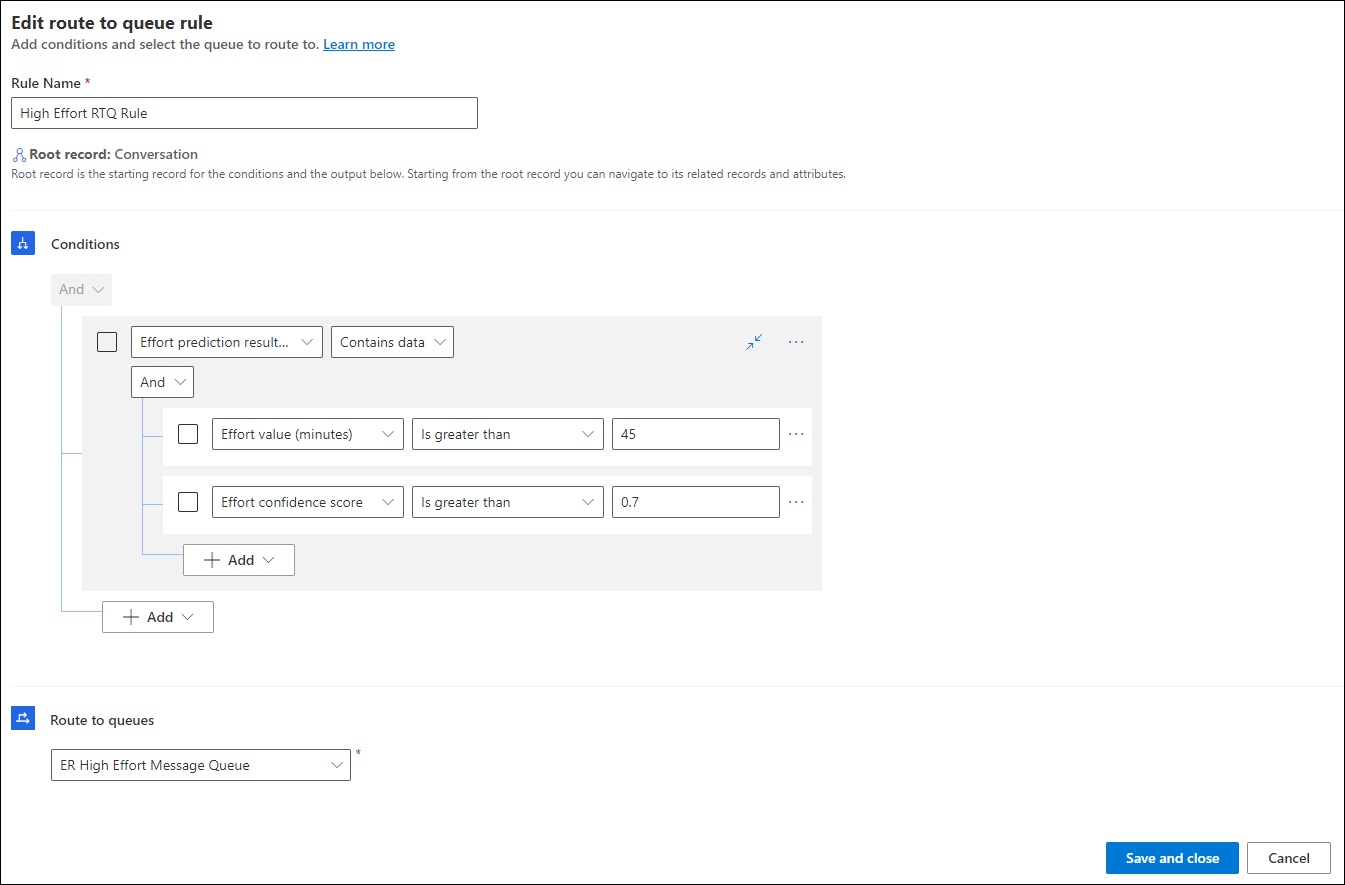Click the outer Add condition button
The height and width of the screenshot is (885, 1345).
tap(158, 617)
